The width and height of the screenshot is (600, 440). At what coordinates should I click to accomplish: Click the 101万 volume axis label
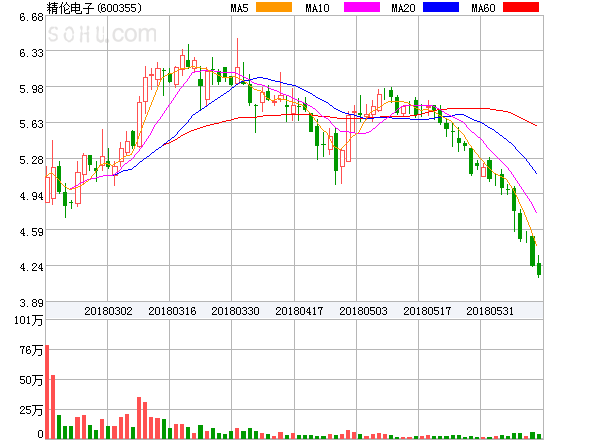point(29,320)
